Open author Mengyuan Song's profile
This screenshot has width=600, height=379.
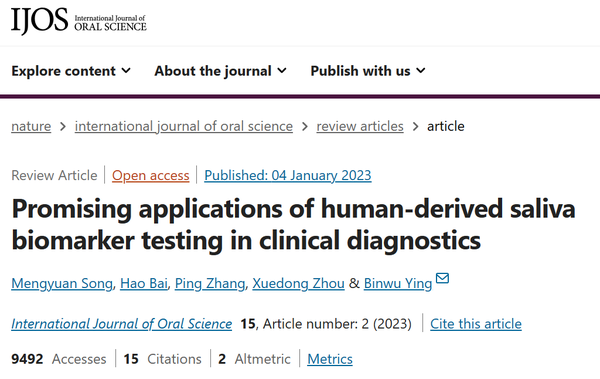[62, 284]
